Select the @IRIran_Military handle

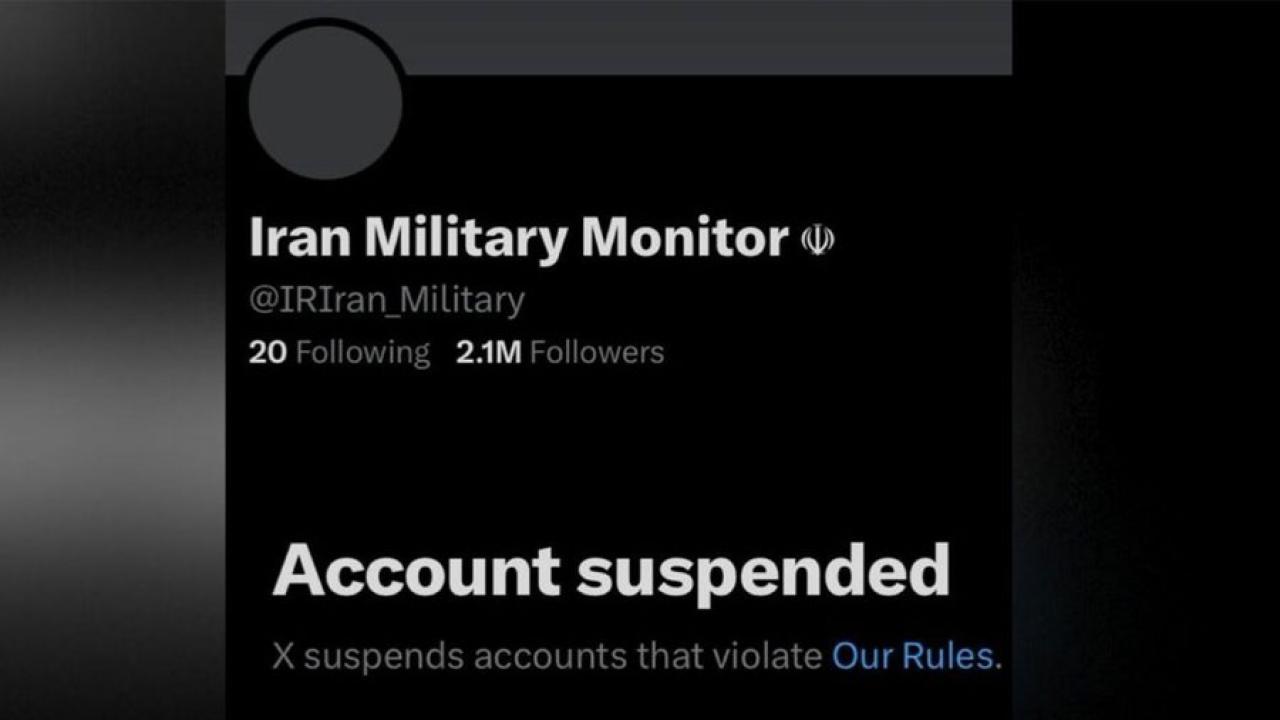[386, 300]
